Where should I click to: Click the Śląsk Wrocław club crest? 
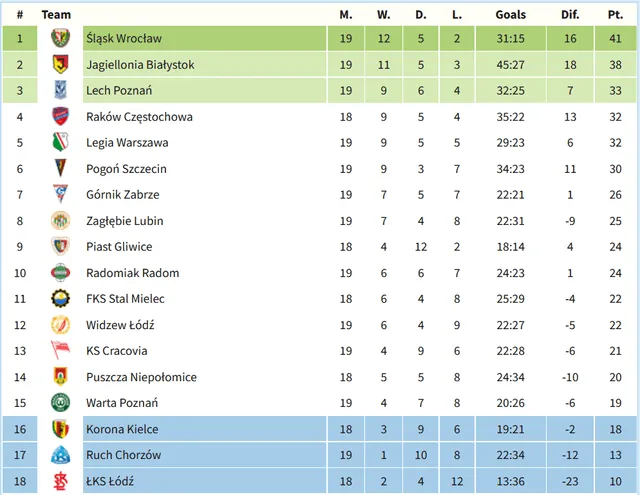pyautogui.click(x=60, y=39)
